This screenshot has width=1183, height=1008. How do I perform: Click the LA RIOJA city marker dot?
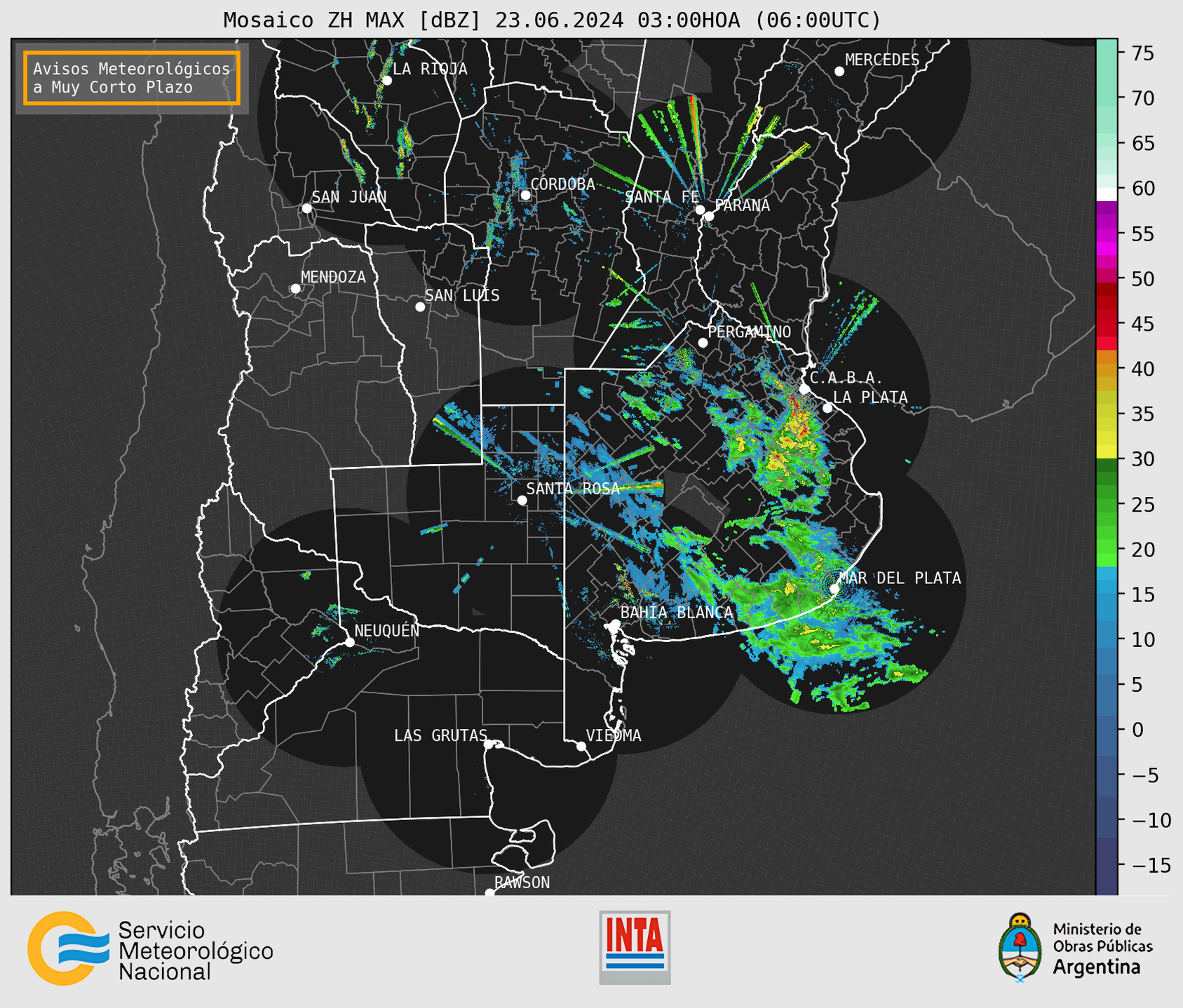click(387, 81)
